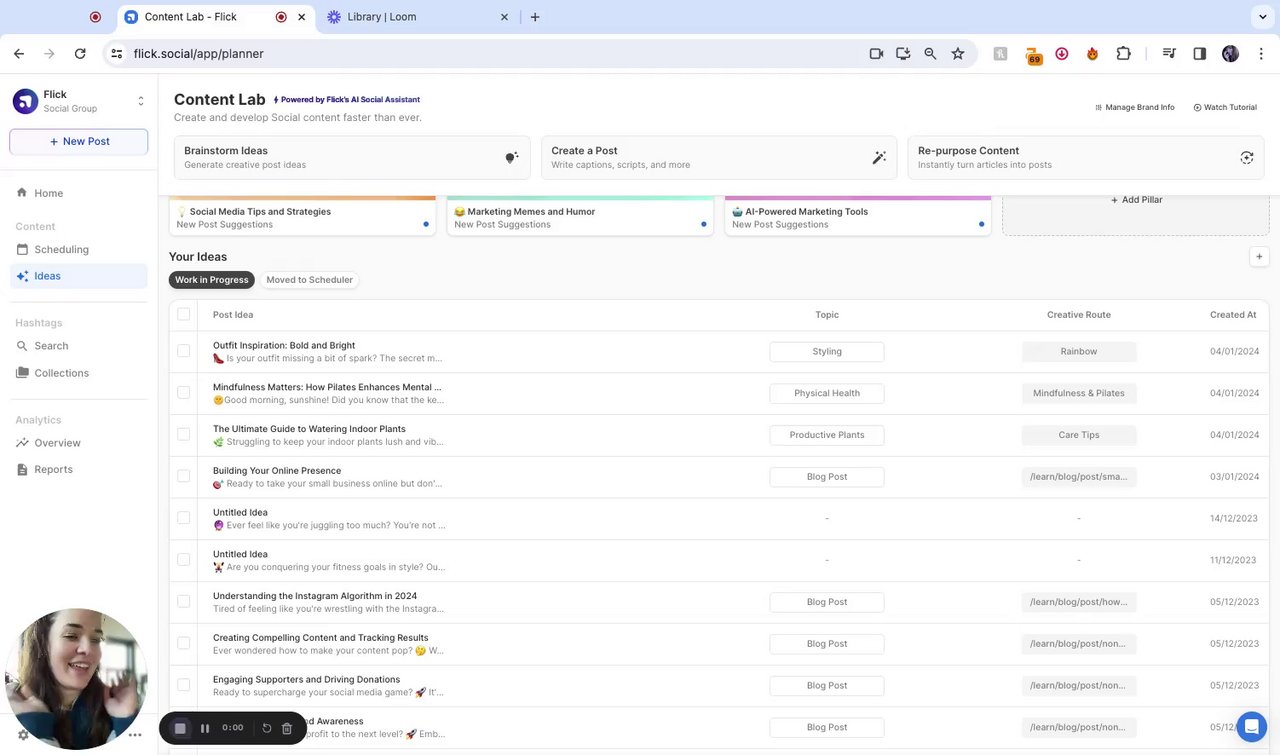
Task: Open the Rainbow creative route tag
Action: click(x=1079, y=352)
